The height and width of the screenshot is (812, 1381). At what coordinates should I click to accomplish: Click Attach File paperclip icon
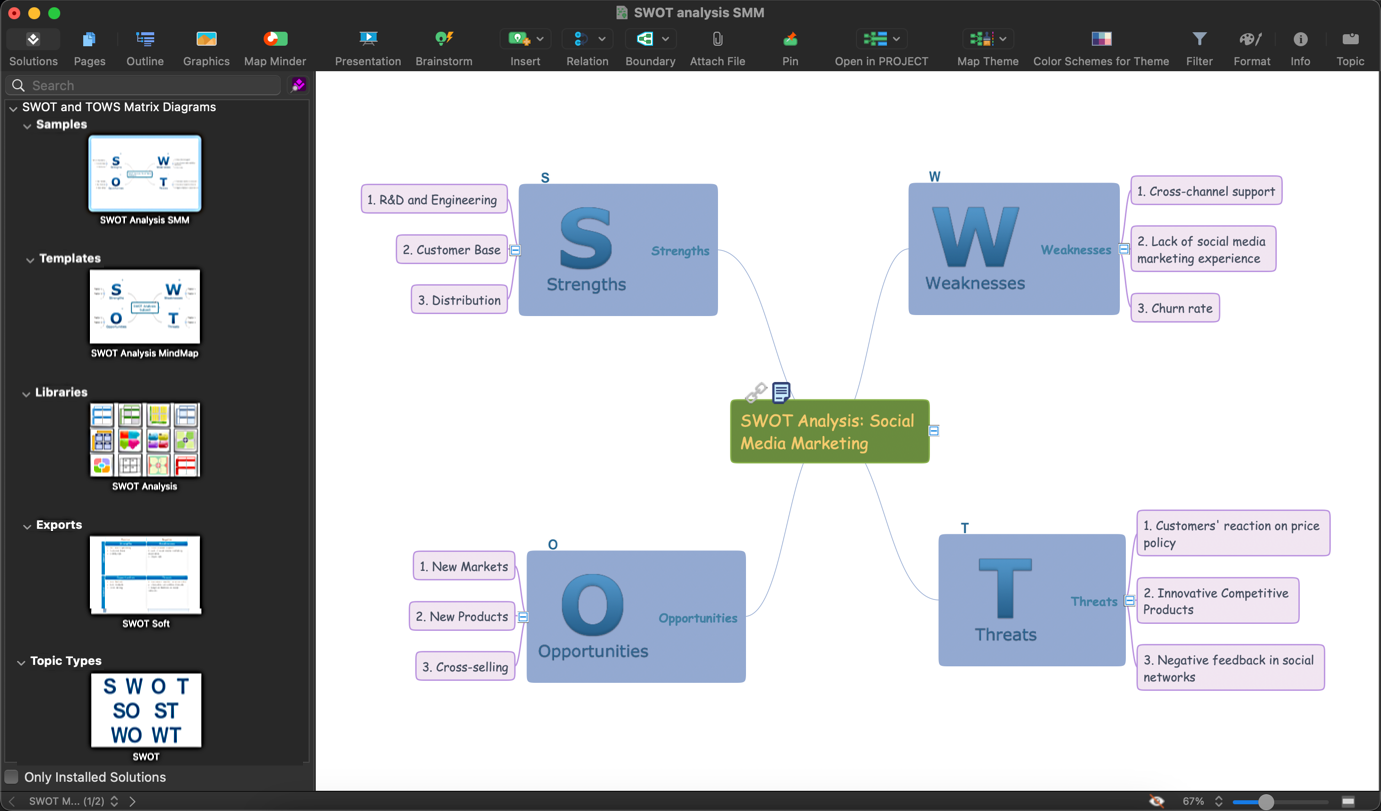point(717,39)
